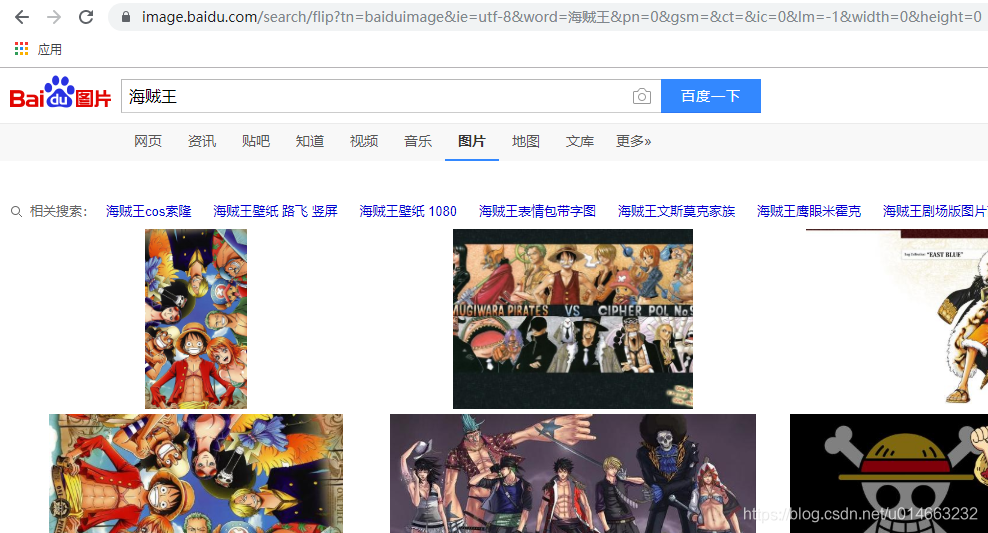Open camera image search icon
Viewport: 988px width, 533px height.
click(641, 96)
